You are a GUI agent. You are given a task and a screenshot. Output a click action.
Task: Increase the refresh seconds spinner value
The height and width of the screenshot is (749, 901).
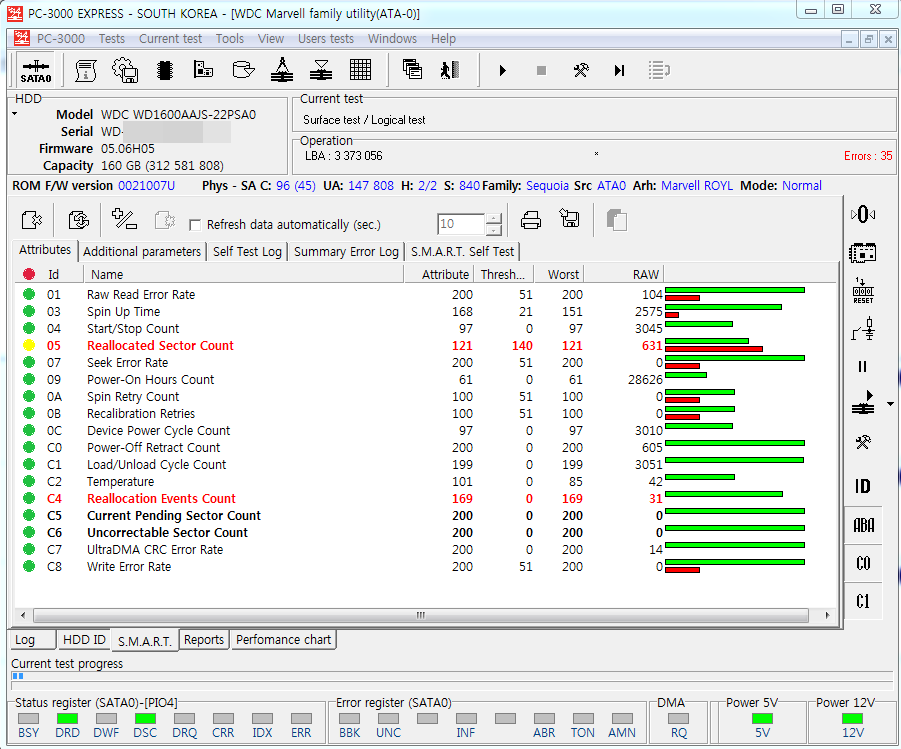pyautogui.click(x=494, y=218)
